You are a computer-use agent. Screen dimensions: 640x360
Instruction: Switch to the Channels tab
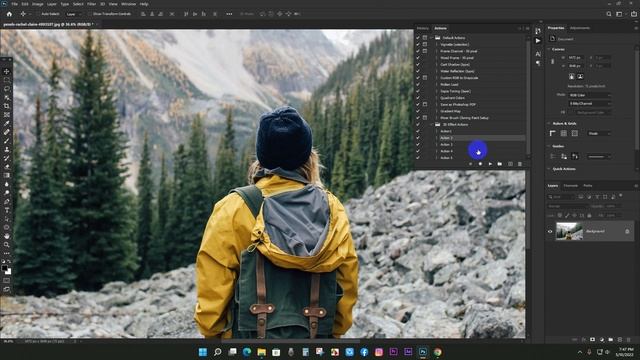(571, 186)
